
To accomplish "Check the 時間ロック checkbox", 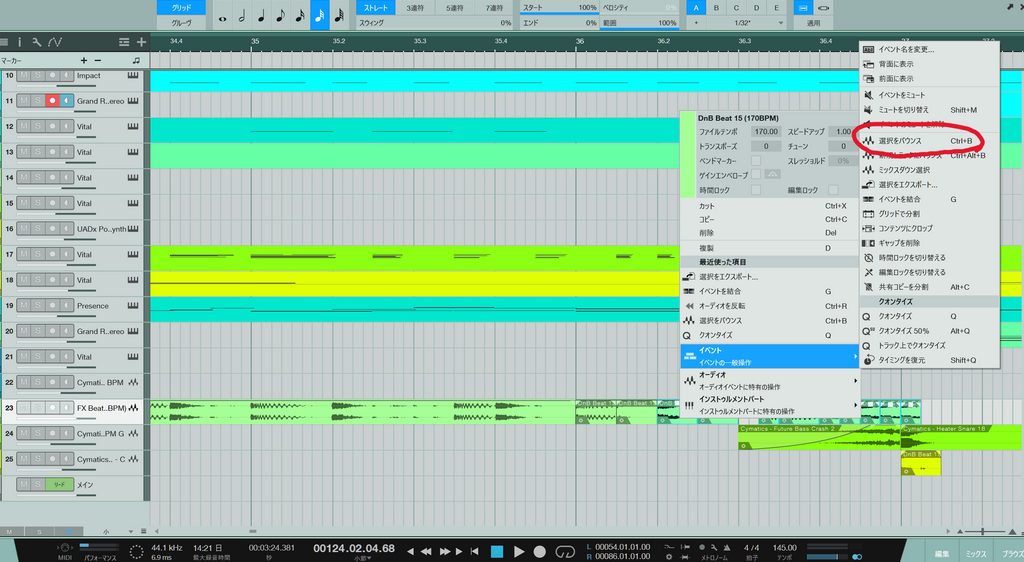I will [756, 190].
